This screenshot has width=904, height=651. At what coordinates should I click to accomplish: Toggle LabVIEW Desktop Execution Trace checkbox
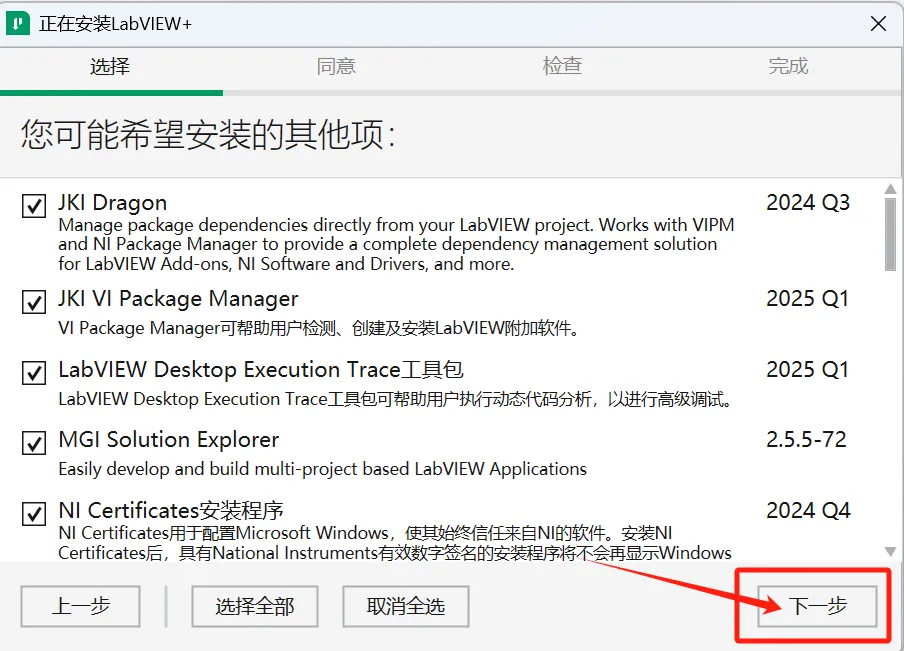point(34,372)
